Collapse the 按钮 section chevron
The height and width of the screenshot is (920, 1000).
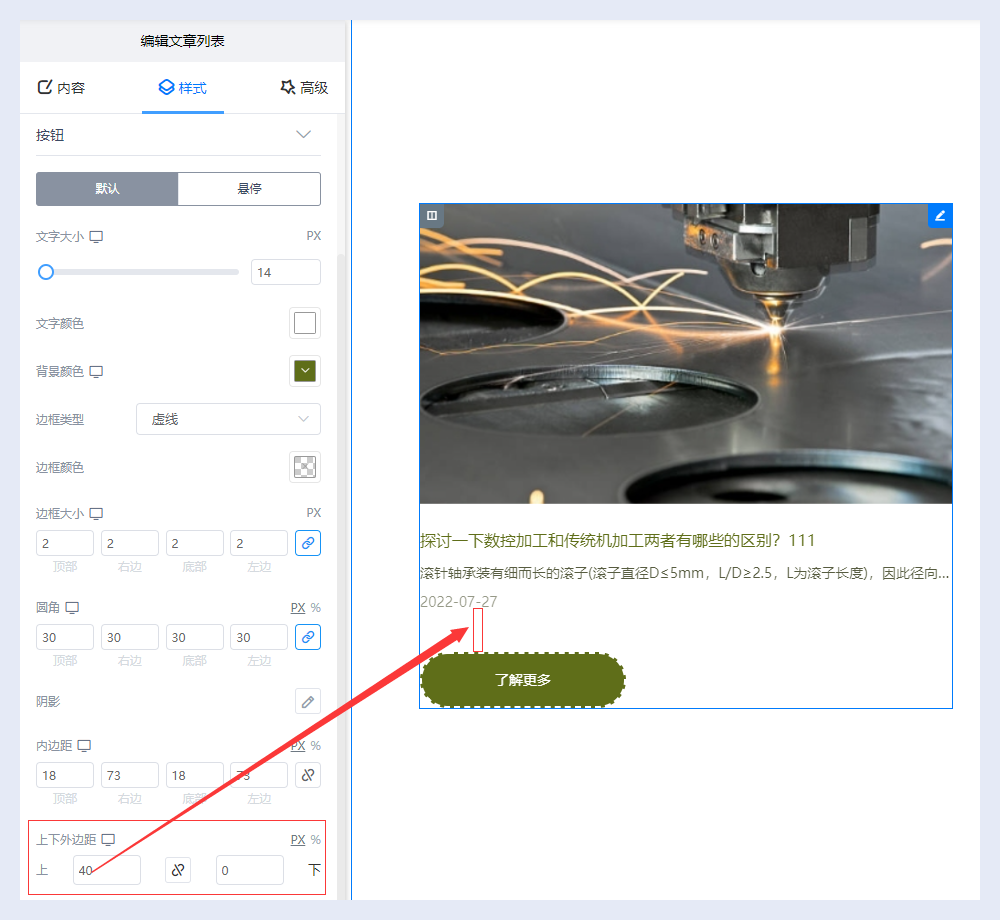(304, 135)
